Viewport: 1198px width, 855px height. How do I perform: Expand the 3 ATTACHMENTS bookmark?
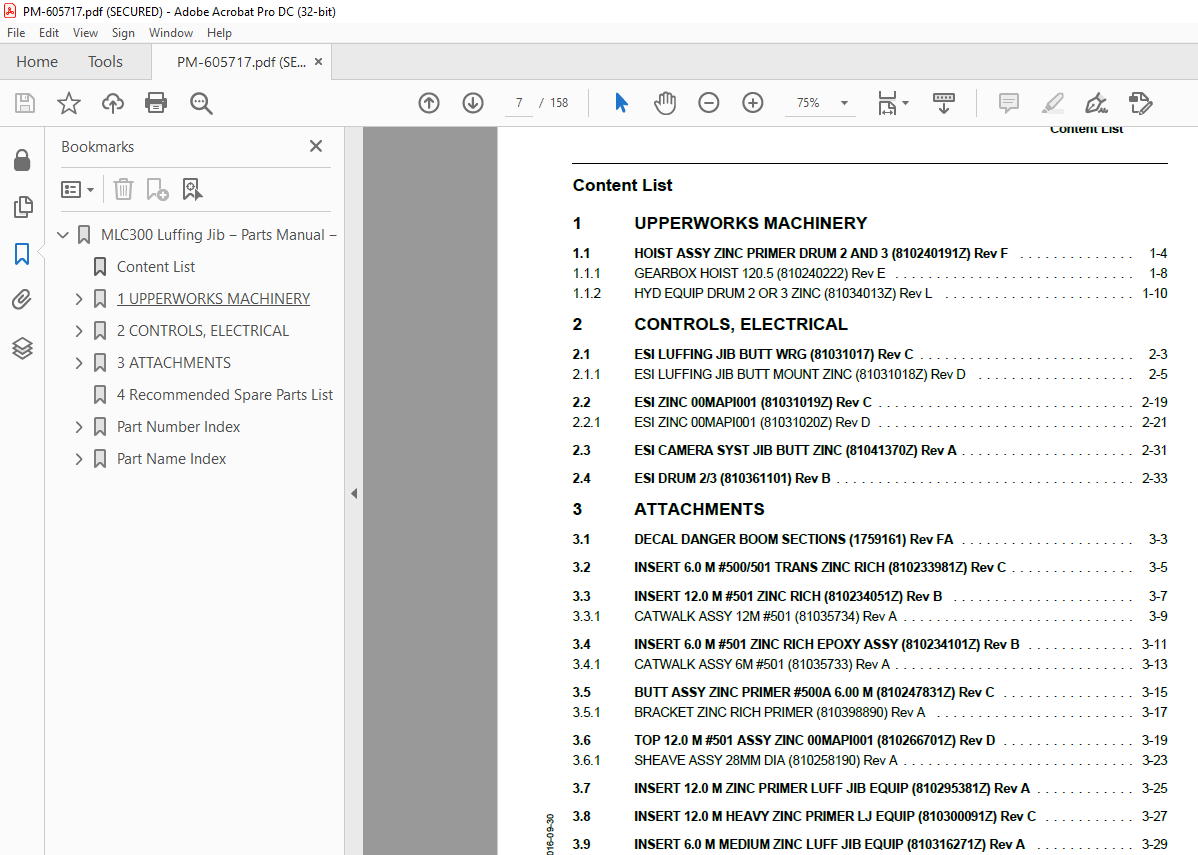[x=79, y=363]
